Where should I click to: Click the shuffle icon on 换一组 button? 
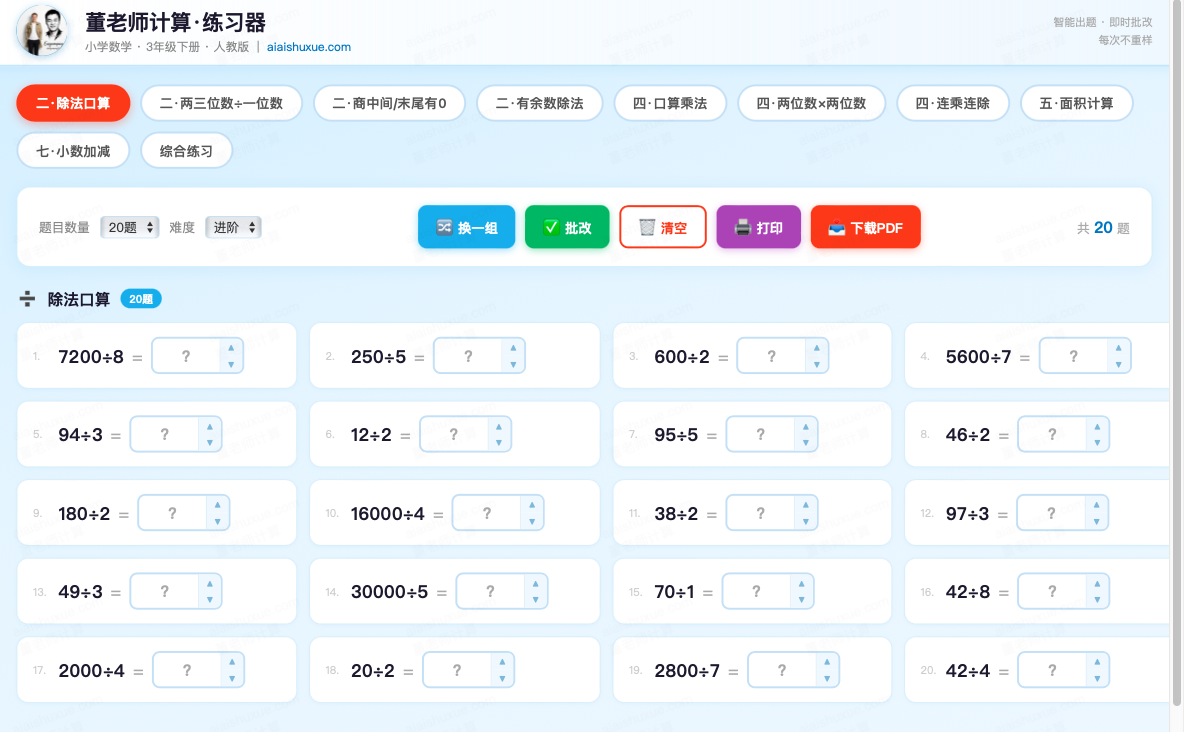[x=445, y=227]
